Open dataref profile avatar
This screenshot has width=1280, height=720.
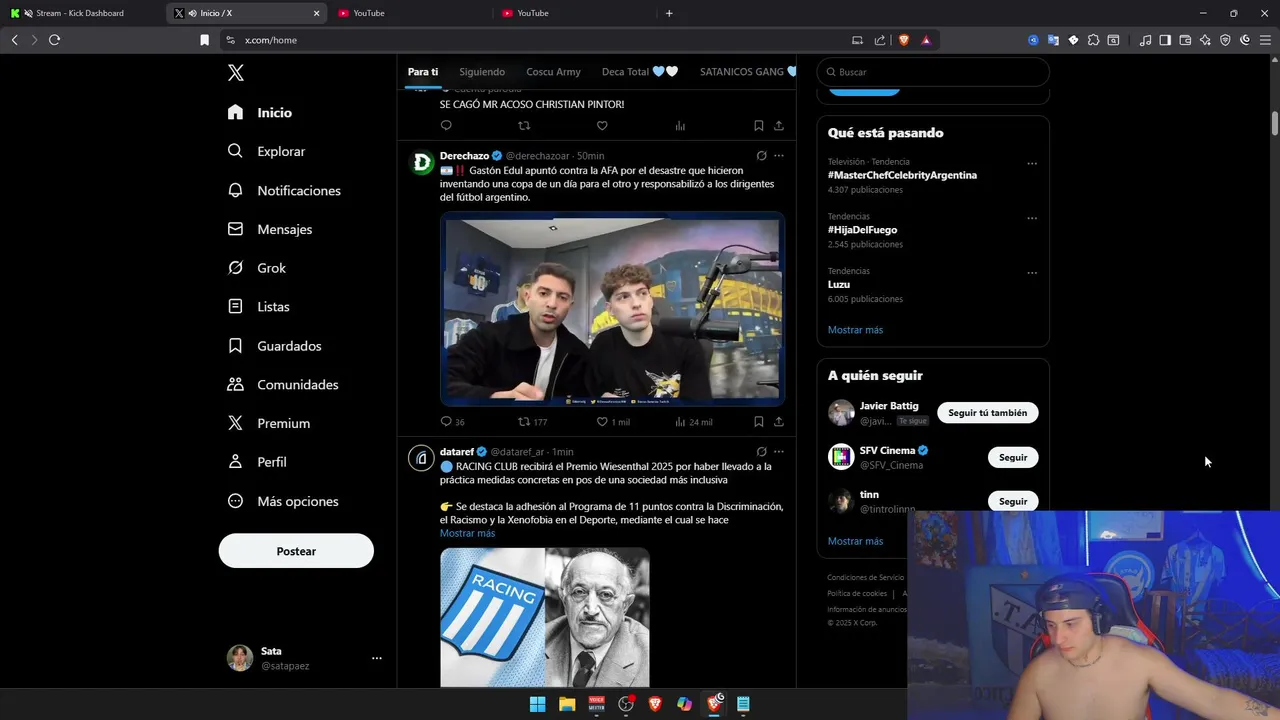coord(421,458)
